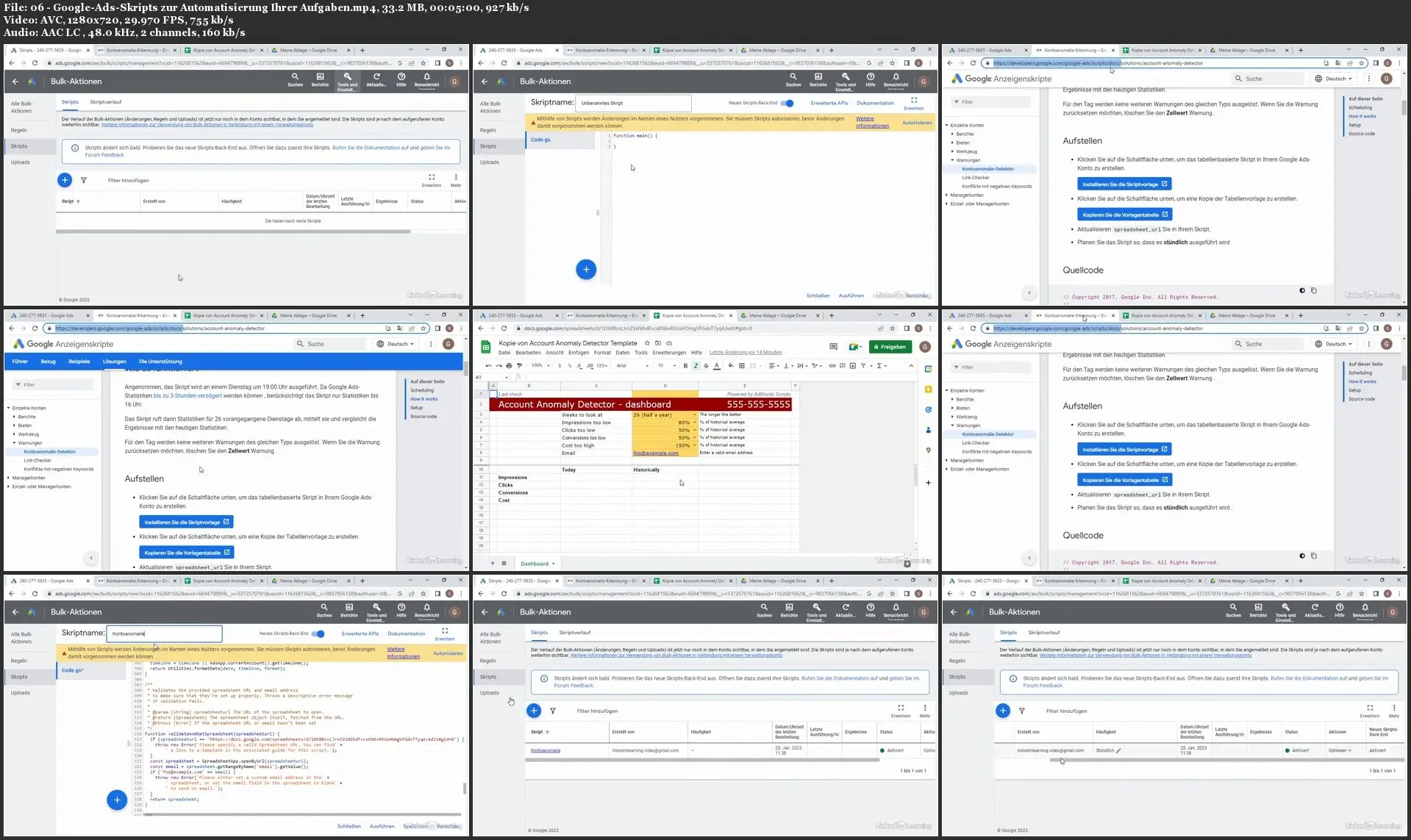Open the '26 (half a year)' cell dropdown
The width and height of the screenshot is (1411, 840).
tap(694, 415)
